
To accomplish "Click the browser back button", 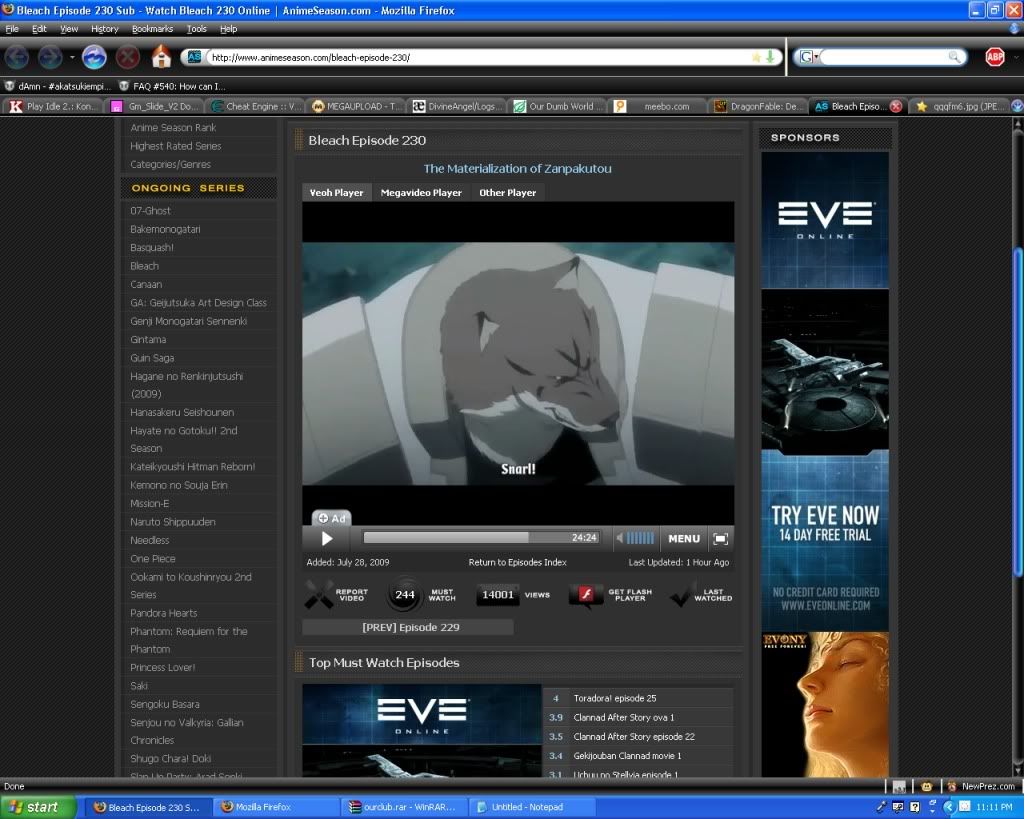I will coord(17,57).
